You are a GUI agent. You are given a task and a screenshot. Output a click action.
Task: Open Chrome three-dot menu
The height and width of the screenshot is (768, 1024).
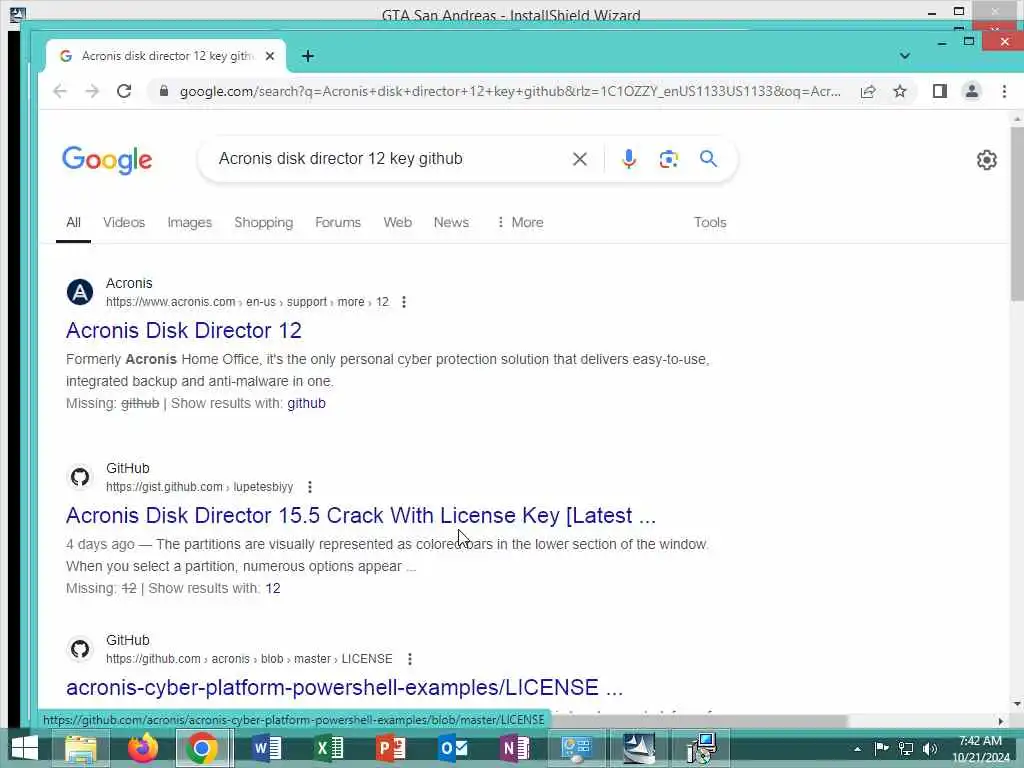tap(1004, 91)
